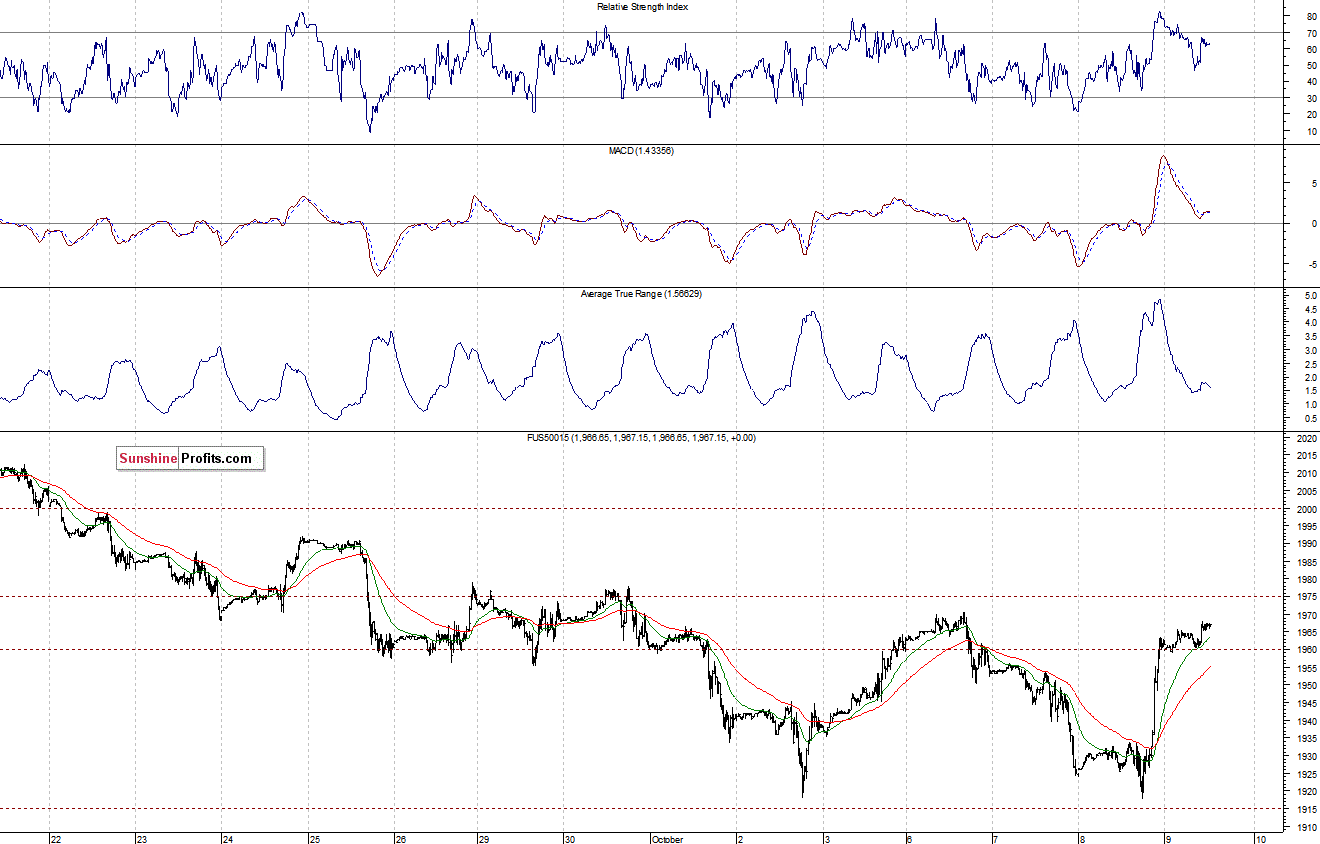Click the 2000 price on the price scale
Screen dimensions: 1320x844
click(1307, 509)
